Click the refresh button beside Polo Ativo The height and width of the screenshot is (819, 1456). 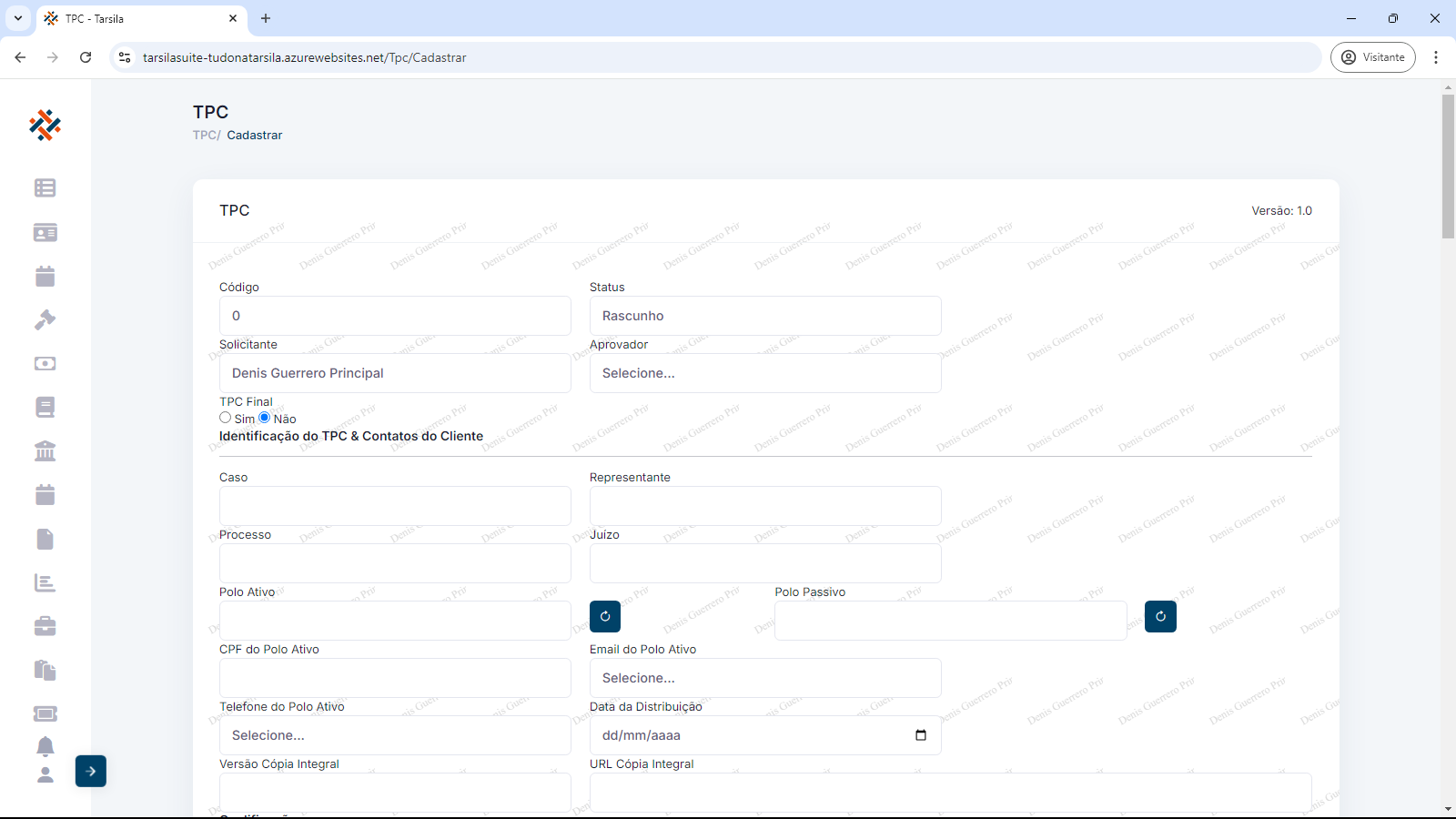click(x=605, y=616)
